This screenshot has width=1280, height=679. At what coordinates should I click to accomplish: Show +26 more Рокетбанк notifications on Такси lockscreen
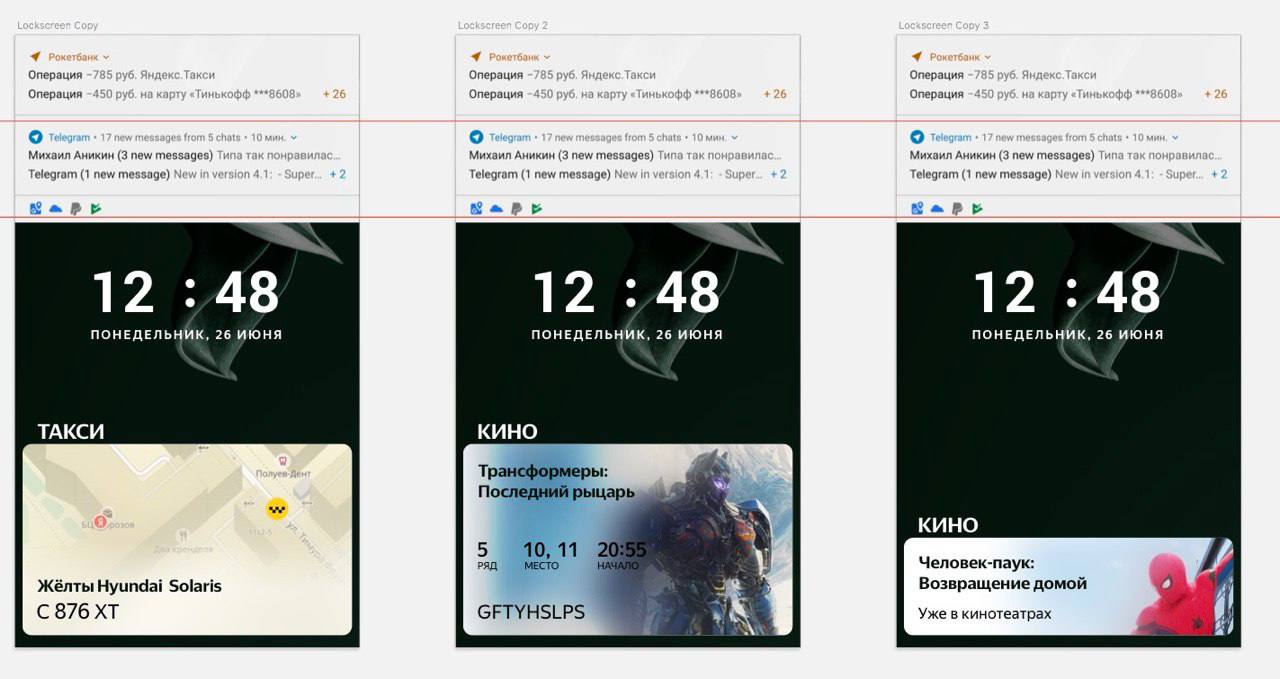334,94
